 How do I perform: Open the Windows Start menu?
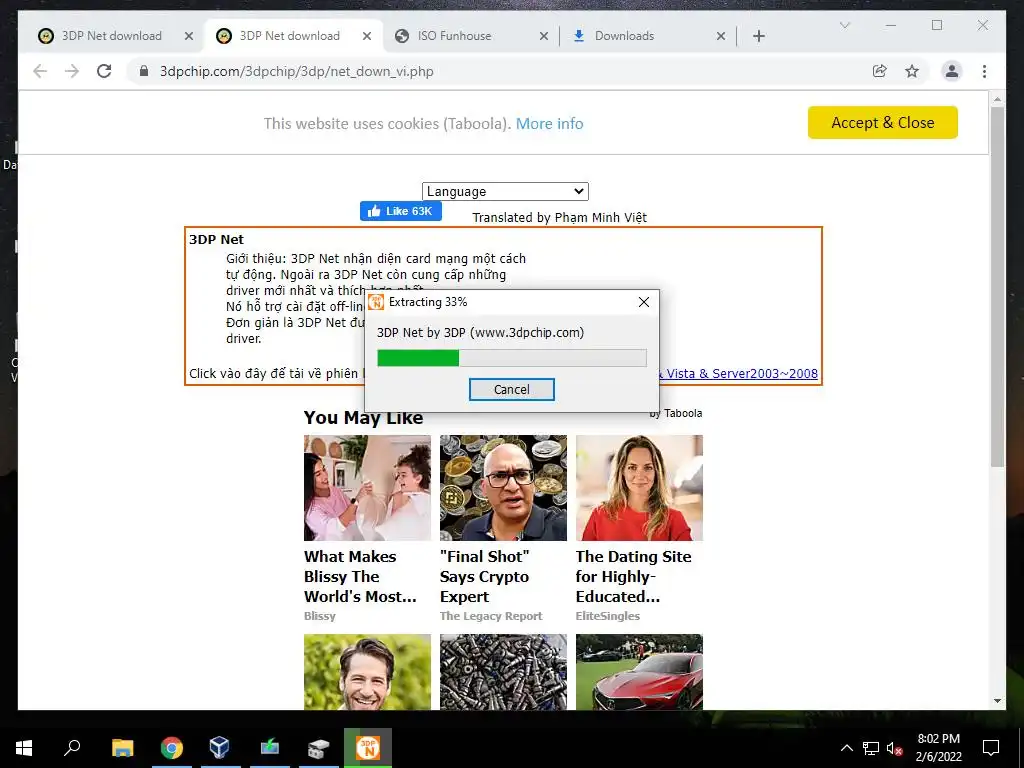24,748
